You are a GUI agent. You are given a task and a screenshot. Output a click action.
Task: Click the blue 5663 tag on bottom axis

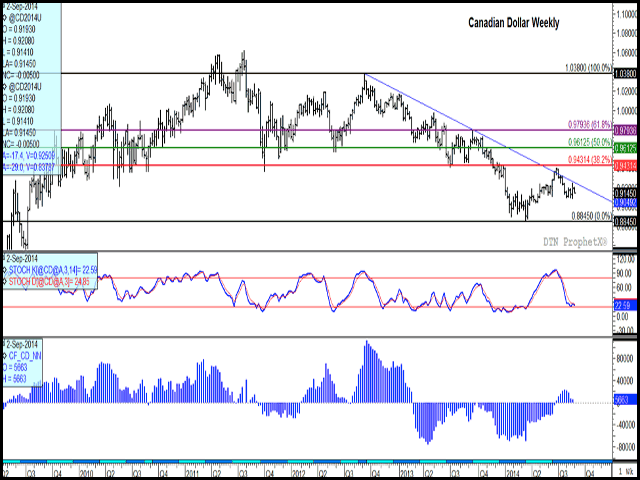pos(625,400)
